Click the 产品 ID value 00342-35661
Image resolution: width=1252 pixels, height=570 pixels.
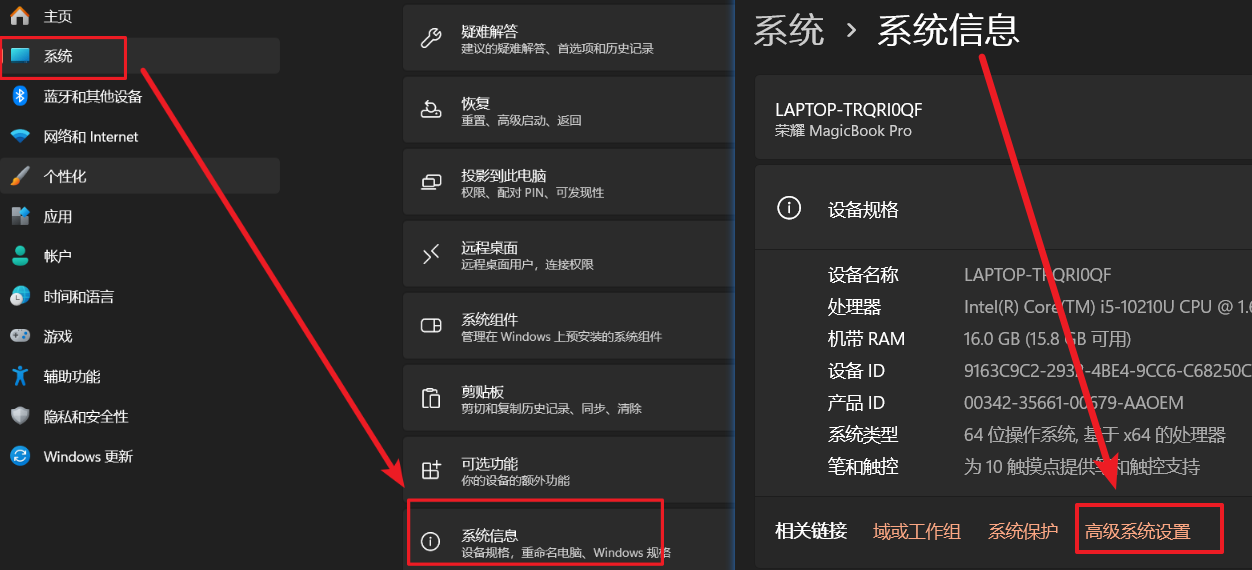point(1074,403)
